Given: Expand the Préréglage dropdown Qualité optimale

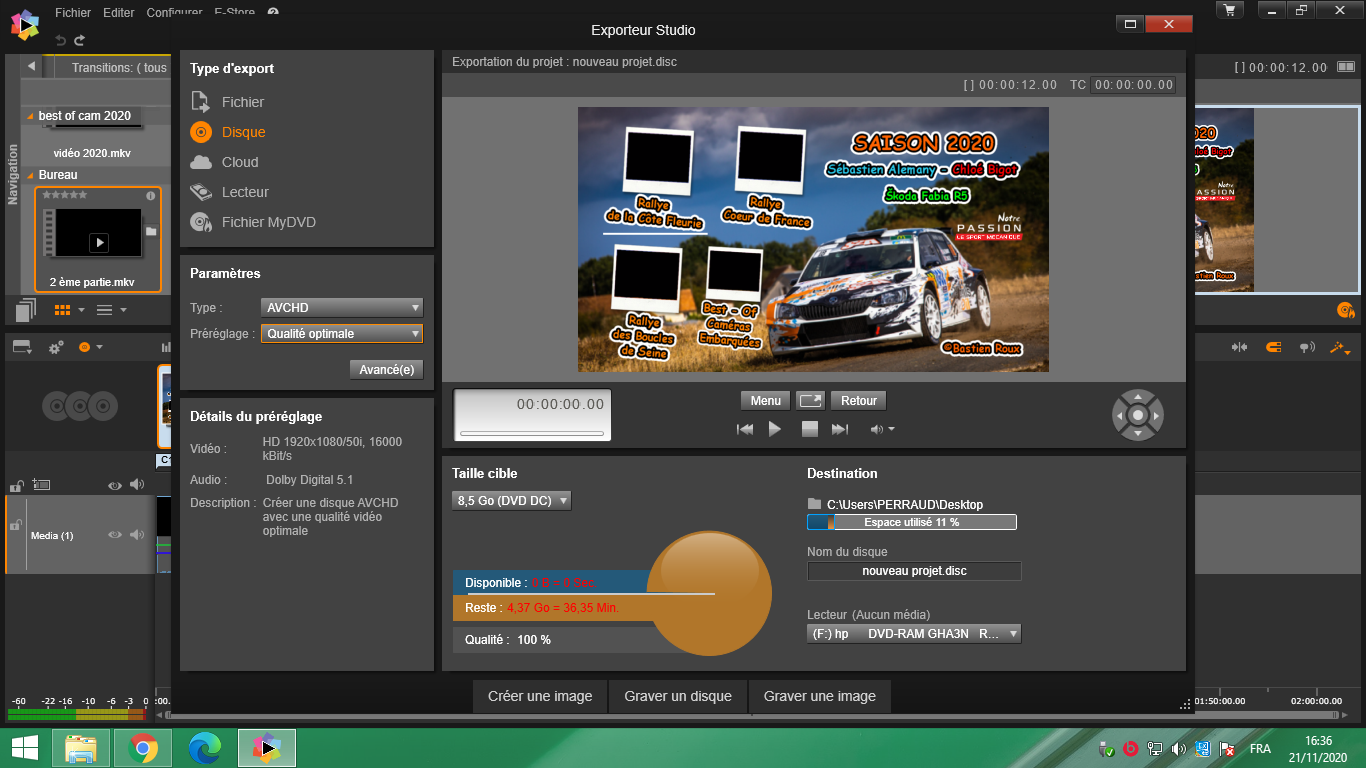Looking at the screenshot, I should tap(342, 334).
